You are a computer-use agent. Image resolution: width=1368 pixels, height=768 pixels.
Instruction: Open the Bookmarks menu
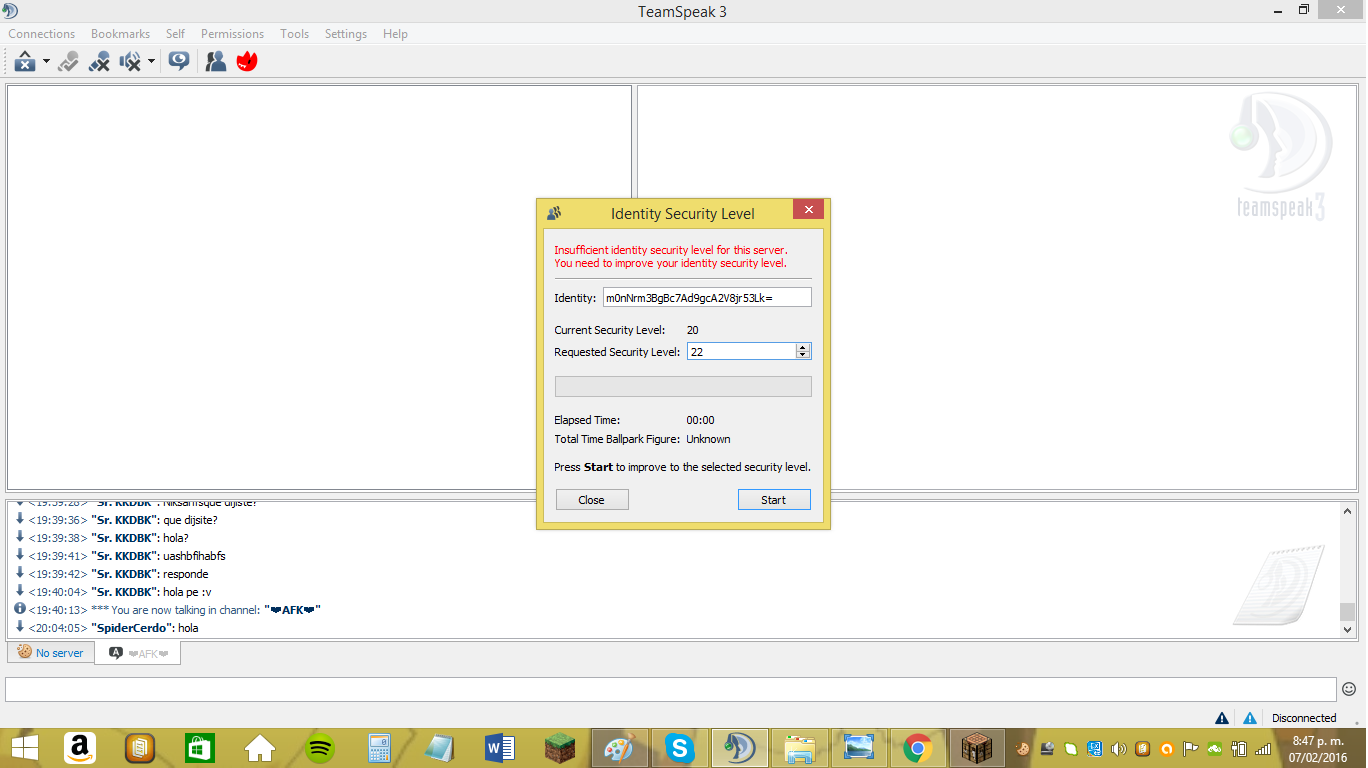coord(120,34)
